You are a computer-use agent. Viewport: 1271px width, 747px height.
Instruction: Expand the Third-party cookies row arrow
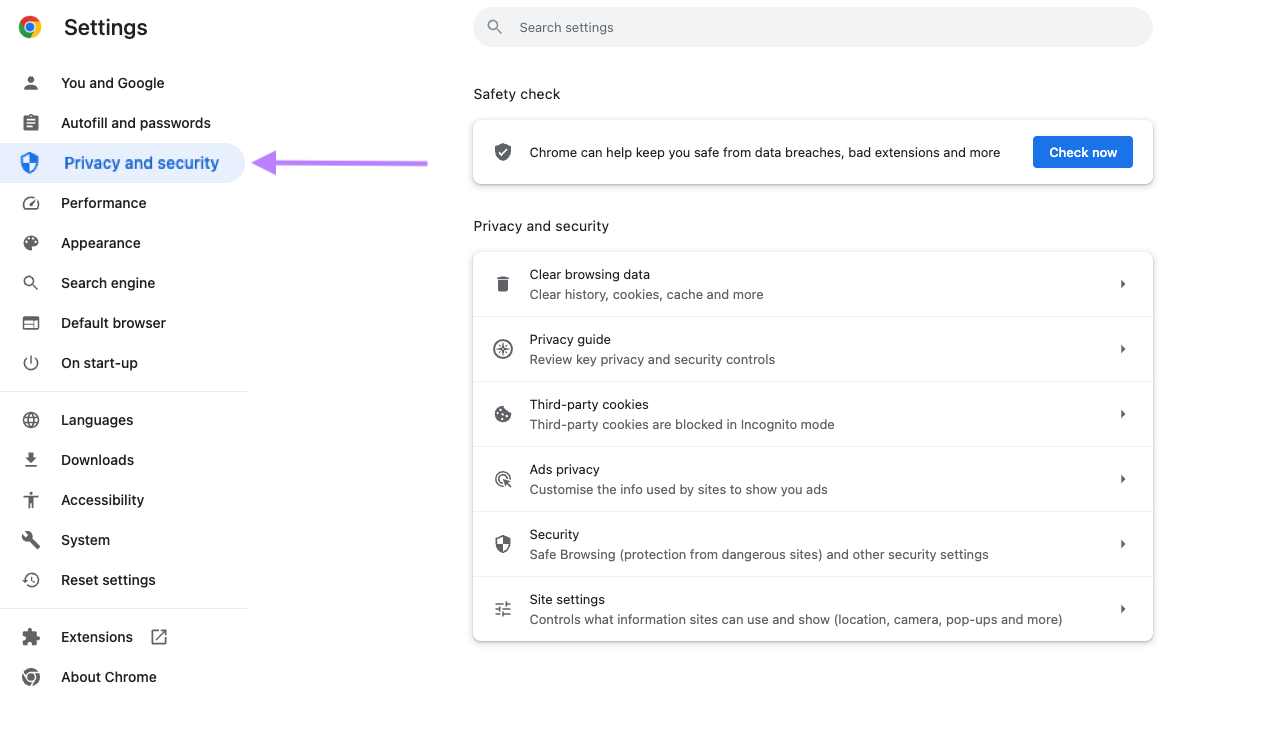click(x=1123, y=414)
